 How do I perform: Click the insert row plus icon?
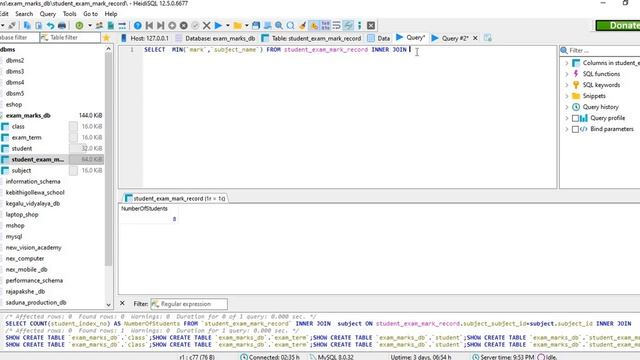(x=172, y=25)
